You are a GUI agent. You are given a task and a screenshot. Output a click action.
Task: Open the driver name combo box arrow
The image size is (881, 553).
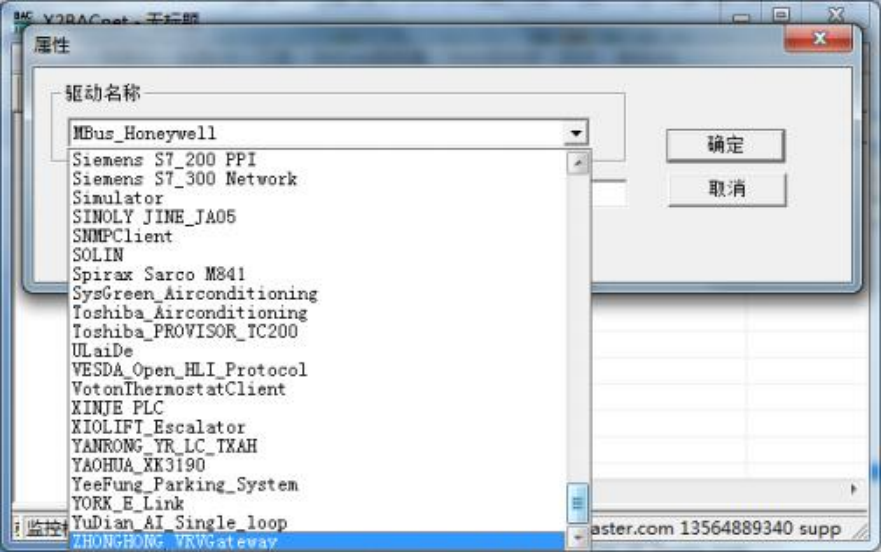(x=576, y=133)
